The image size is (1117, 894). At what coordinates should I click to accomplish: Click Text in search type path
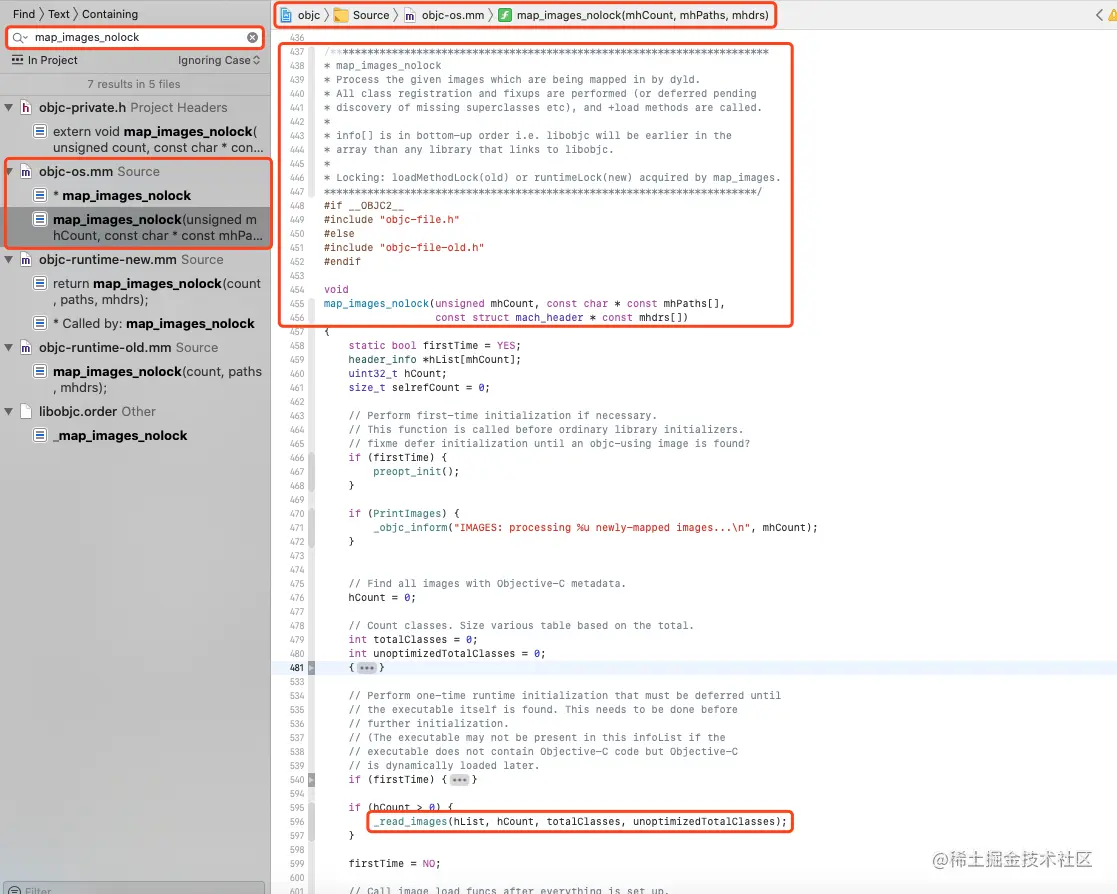[x=59, y=14]
